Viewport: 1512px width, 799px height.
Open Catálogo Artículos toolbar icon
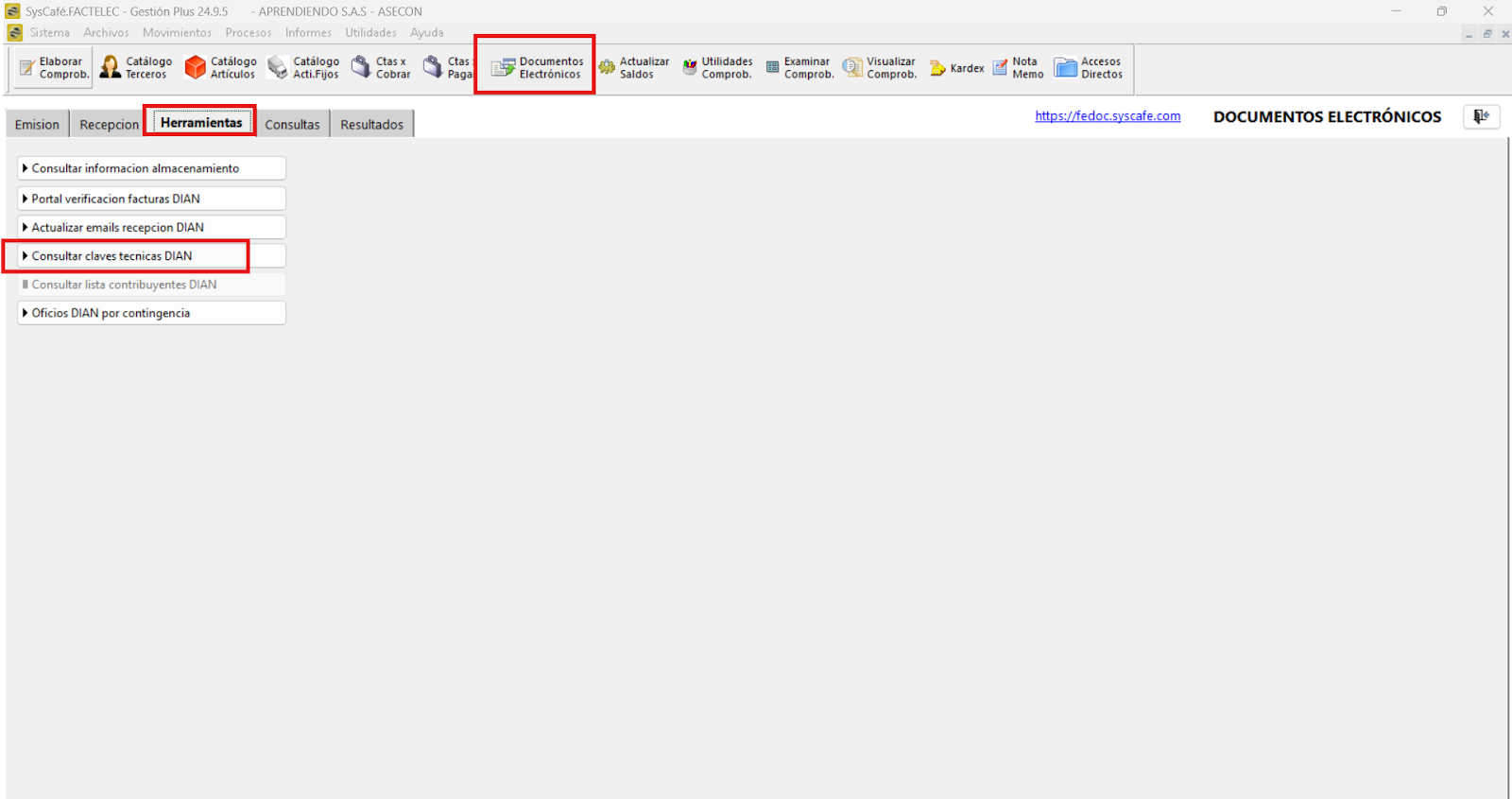[221, 68]
